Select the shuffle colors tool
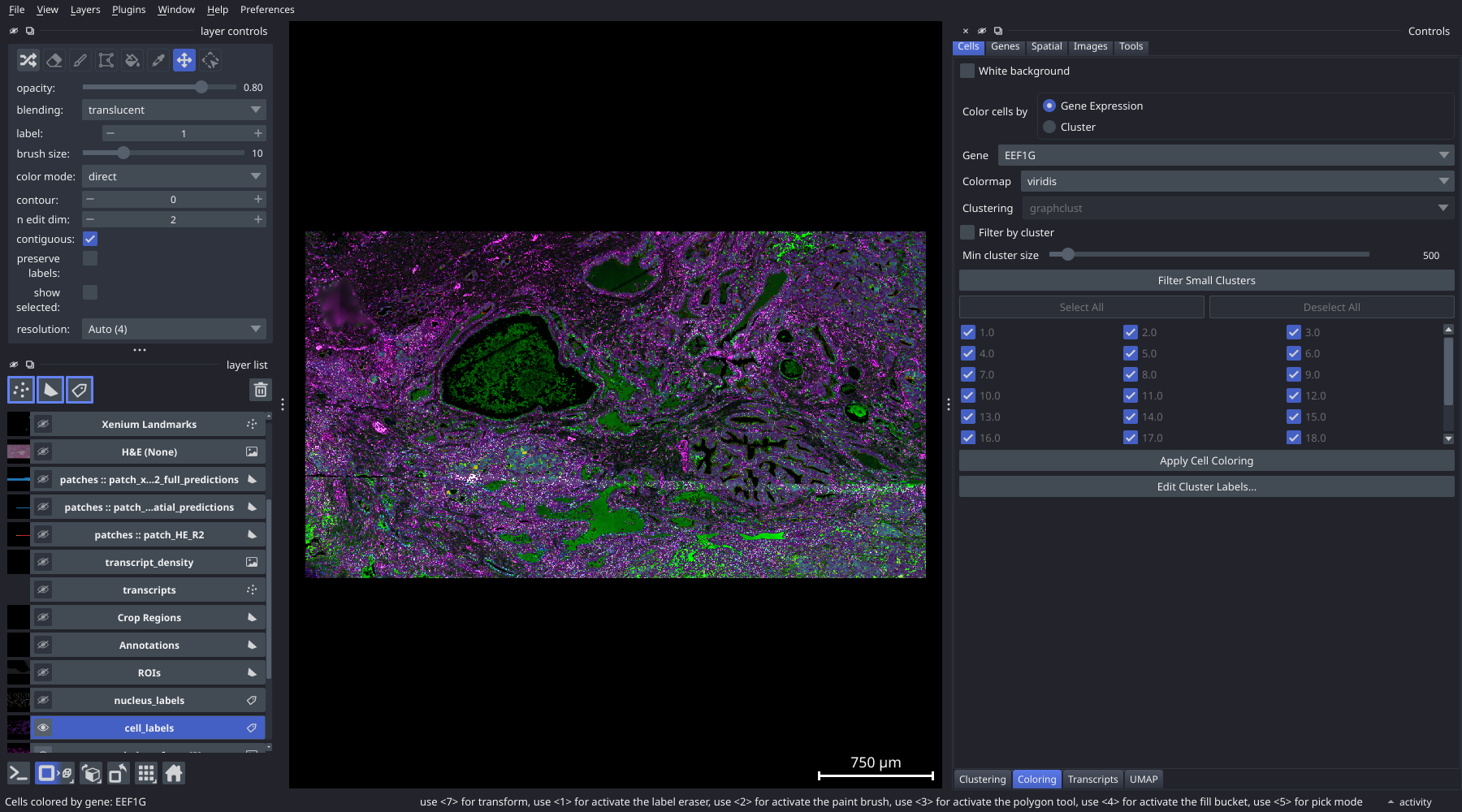Screen dimensions: 1462x812 28,60
